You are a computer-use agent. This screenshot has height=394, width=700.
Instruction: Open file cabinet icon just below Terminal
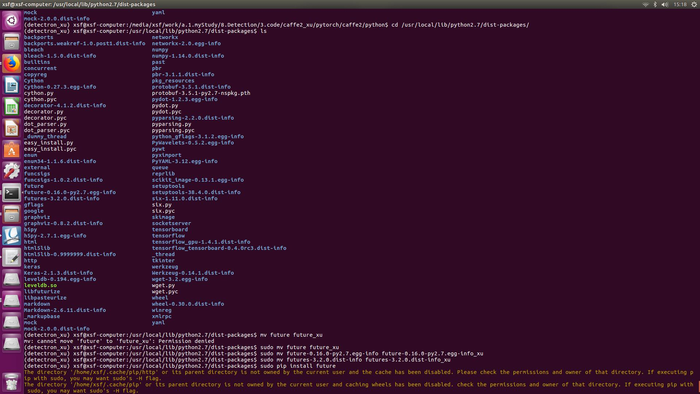(x=11, y=214)
